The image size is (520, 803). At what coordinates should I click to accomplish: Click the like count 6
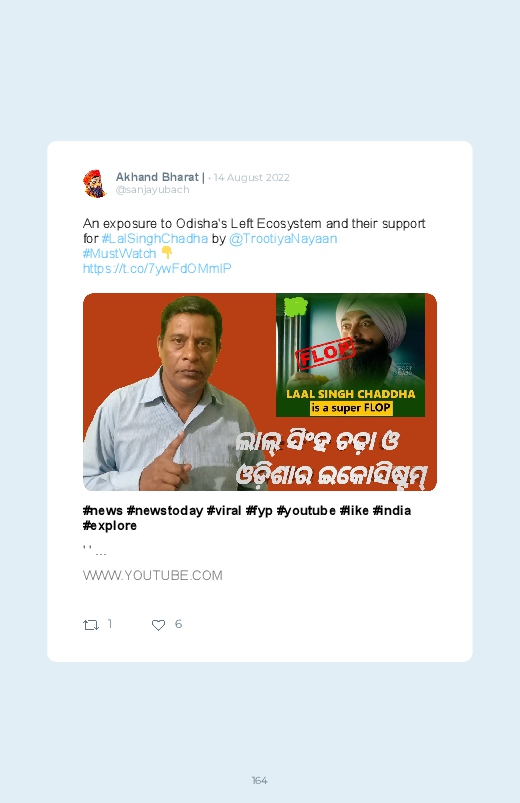click(178, 624)
